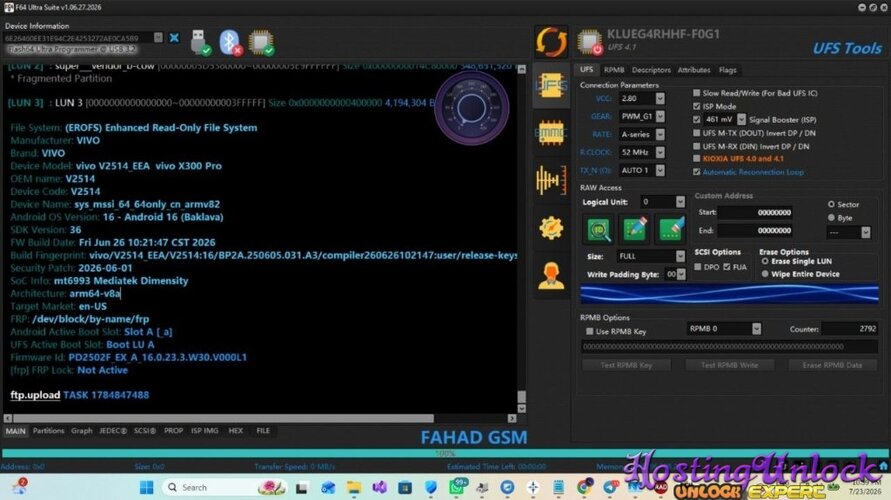Click ftp.upload link in log
This screenshot has width=891, height=500.
tap(35, 395)
